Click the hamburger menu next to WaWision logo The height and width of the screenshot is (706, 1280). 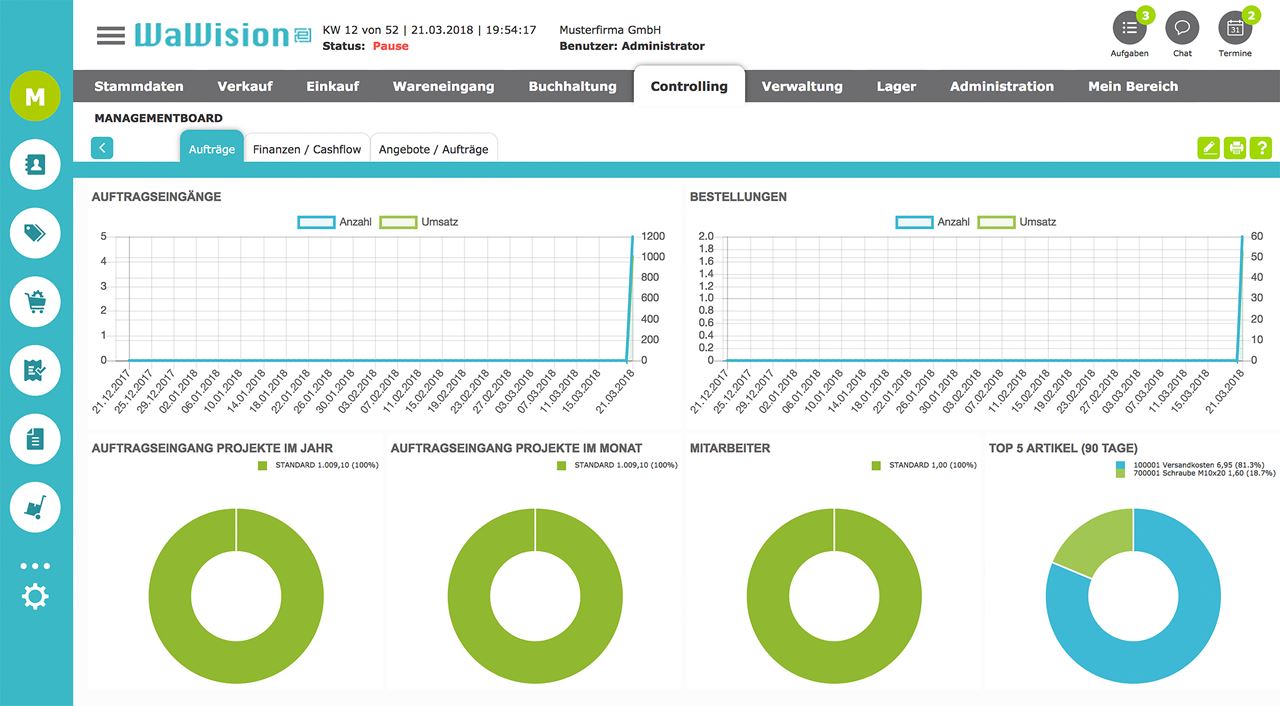pyautogui.click(x=110, y=32)
